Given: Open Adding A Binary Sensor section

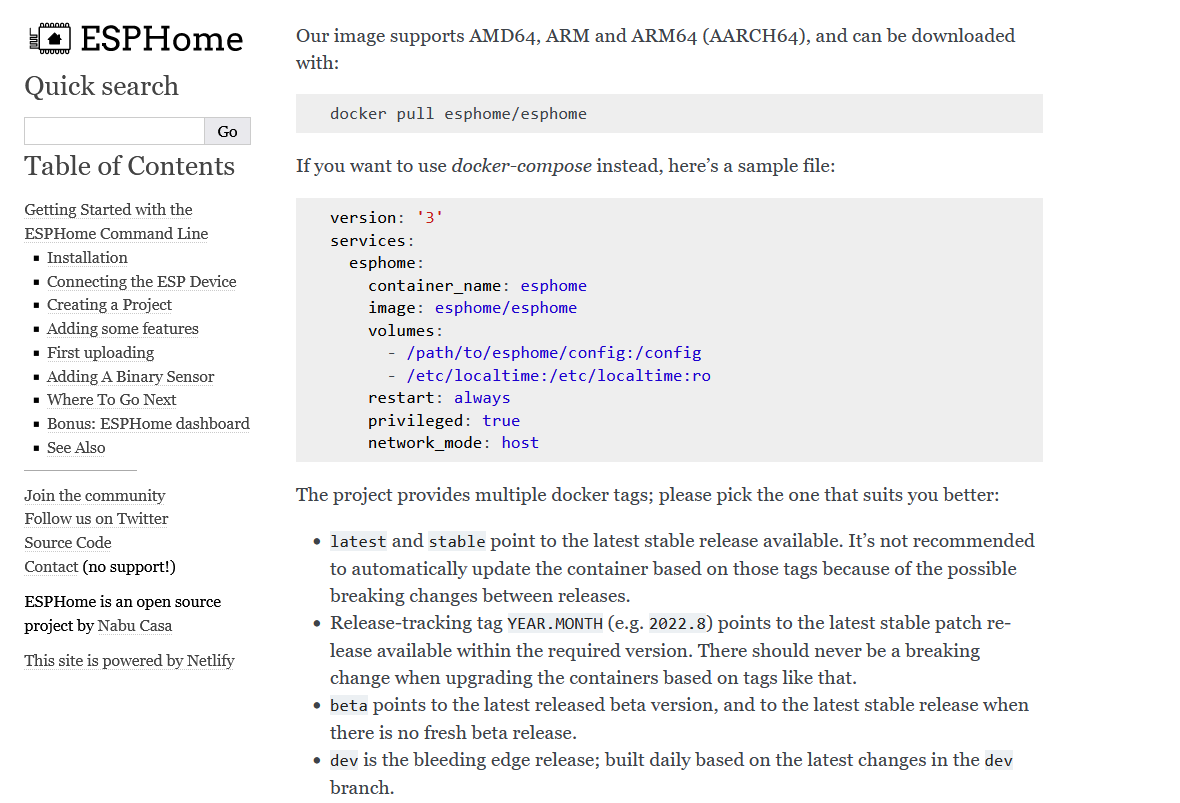Looking at the screenshot, I should (130, 376).
